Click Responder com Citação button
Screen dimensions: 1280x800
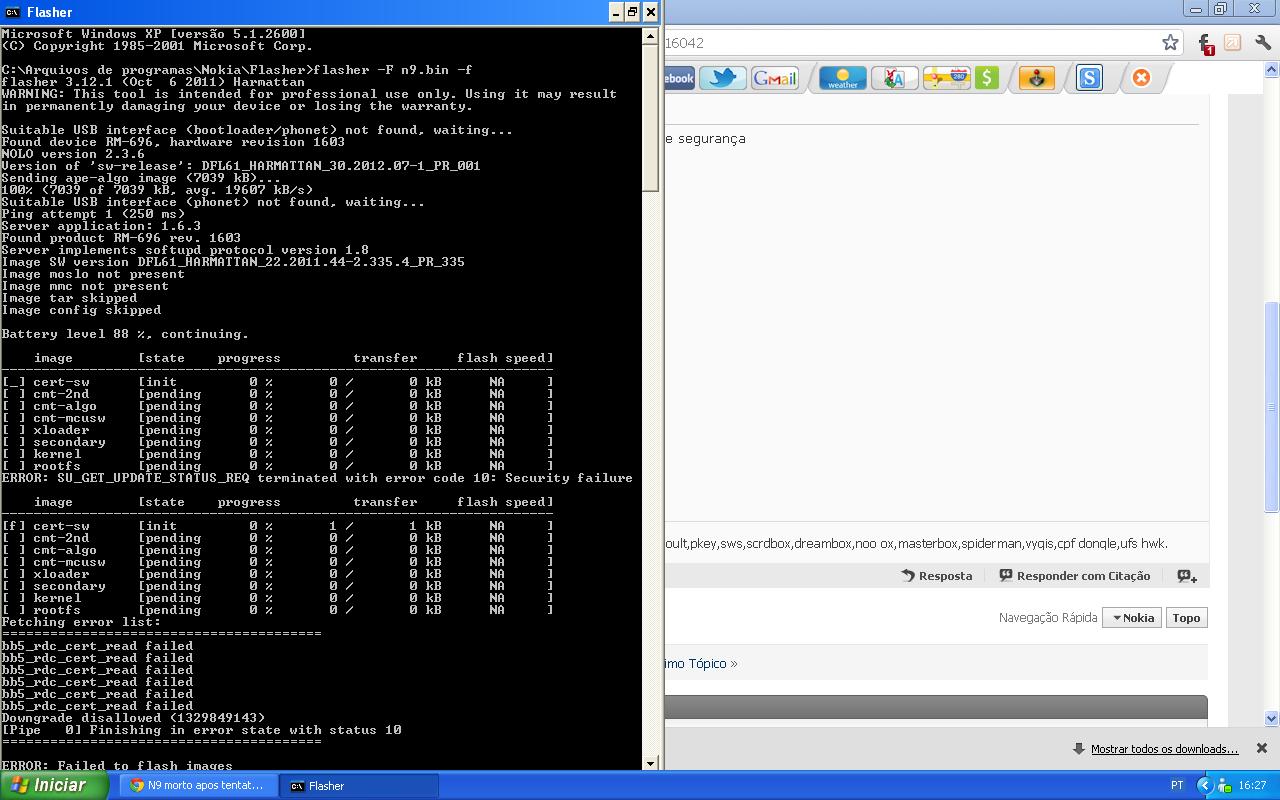(1075, 576)
